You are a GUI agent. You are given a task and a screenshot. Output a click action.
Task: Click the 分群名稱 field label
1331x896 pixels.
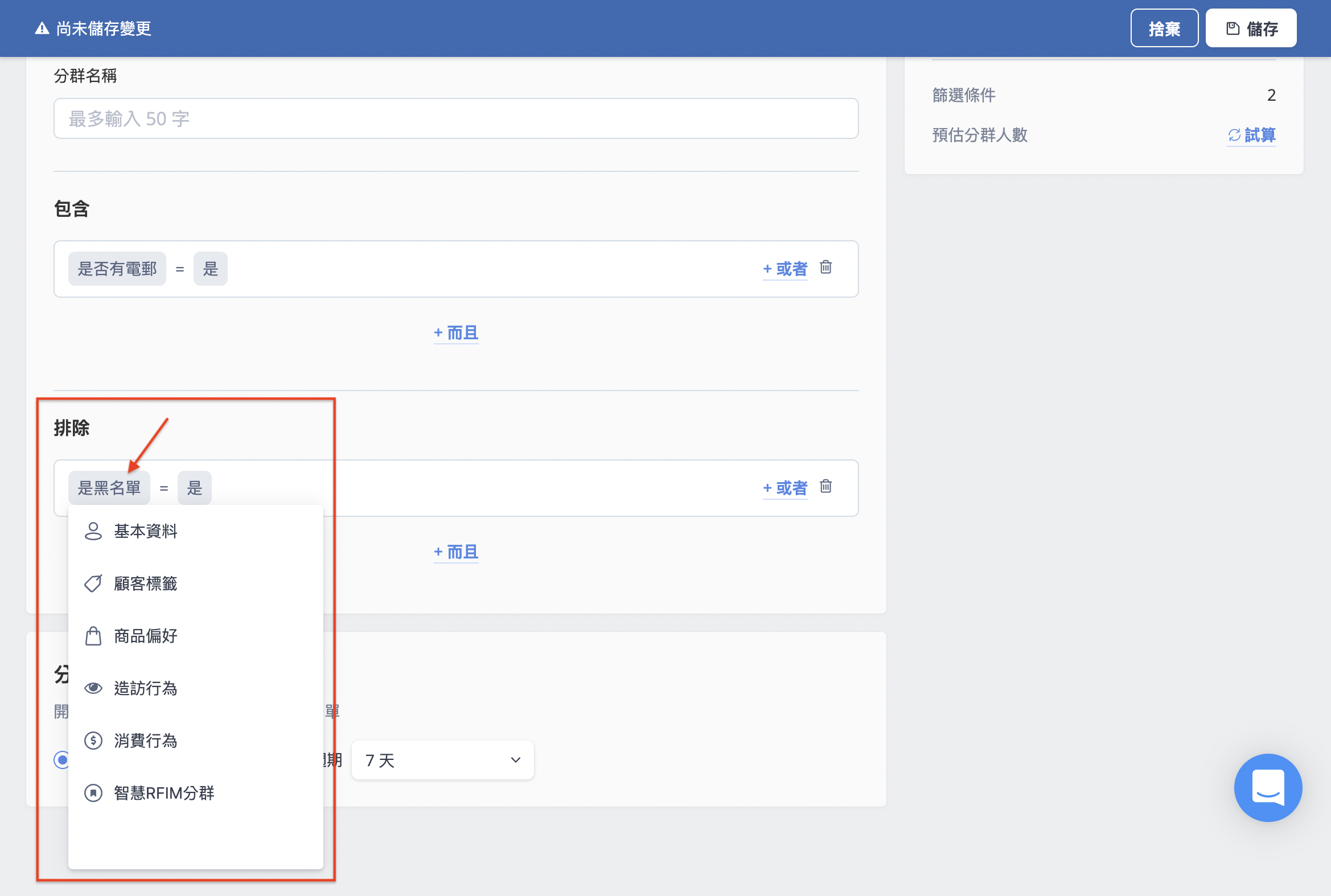click(x=85, y=76)
